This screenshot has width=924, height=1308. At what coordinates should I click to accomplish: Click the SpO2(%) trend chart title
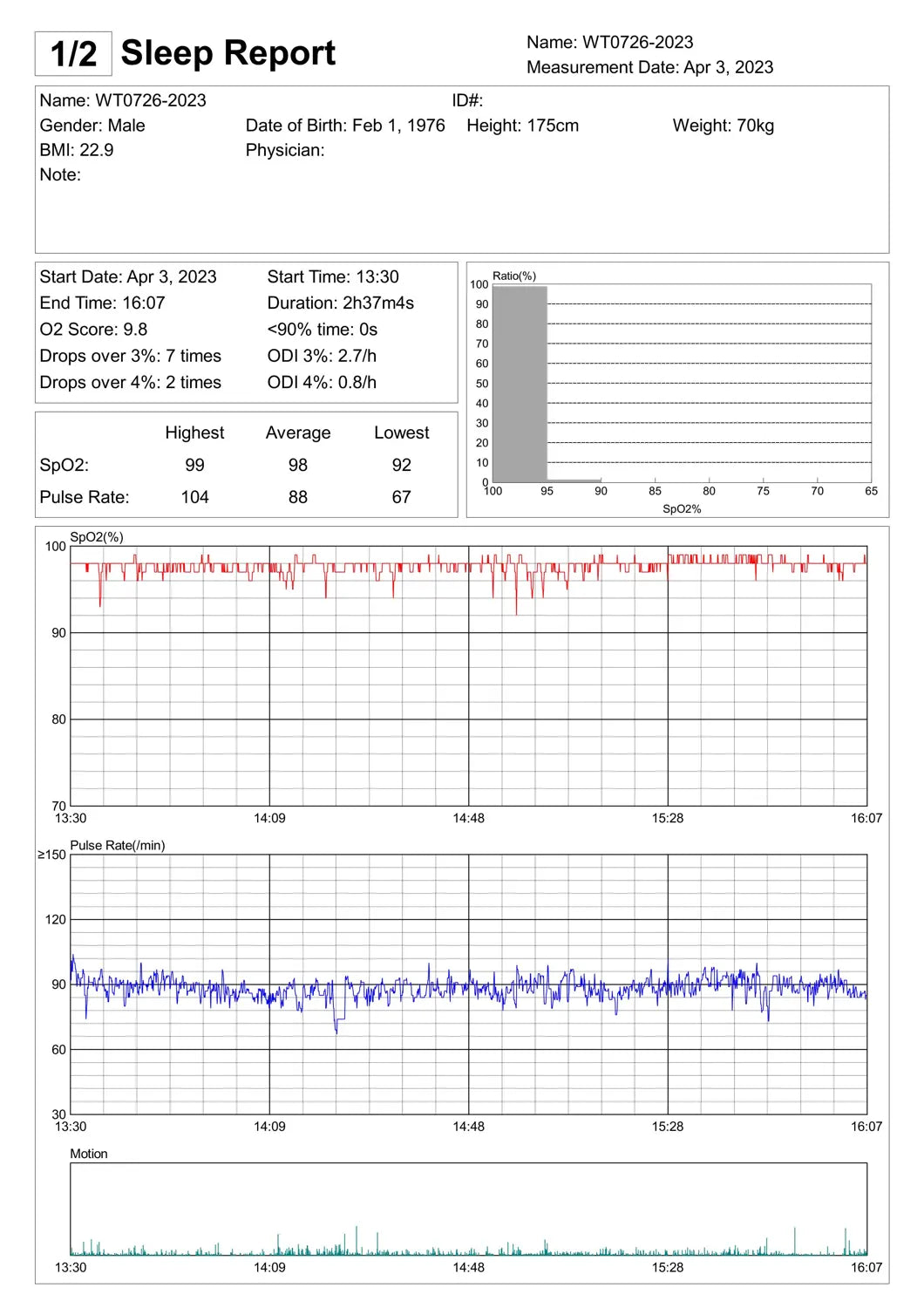pyautogui.click(x=97, y=537)
